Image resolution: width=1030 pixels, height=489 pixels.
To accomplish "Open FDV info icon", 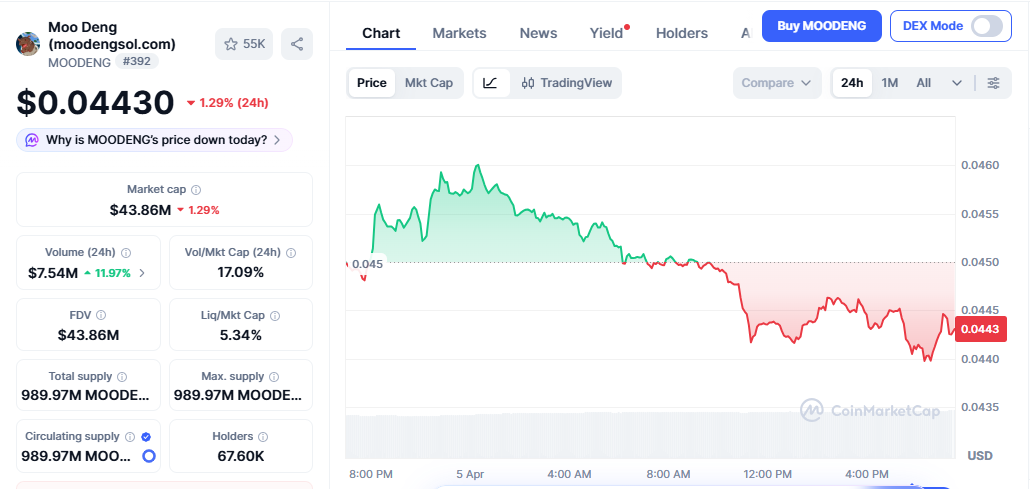I will point(101,315).
